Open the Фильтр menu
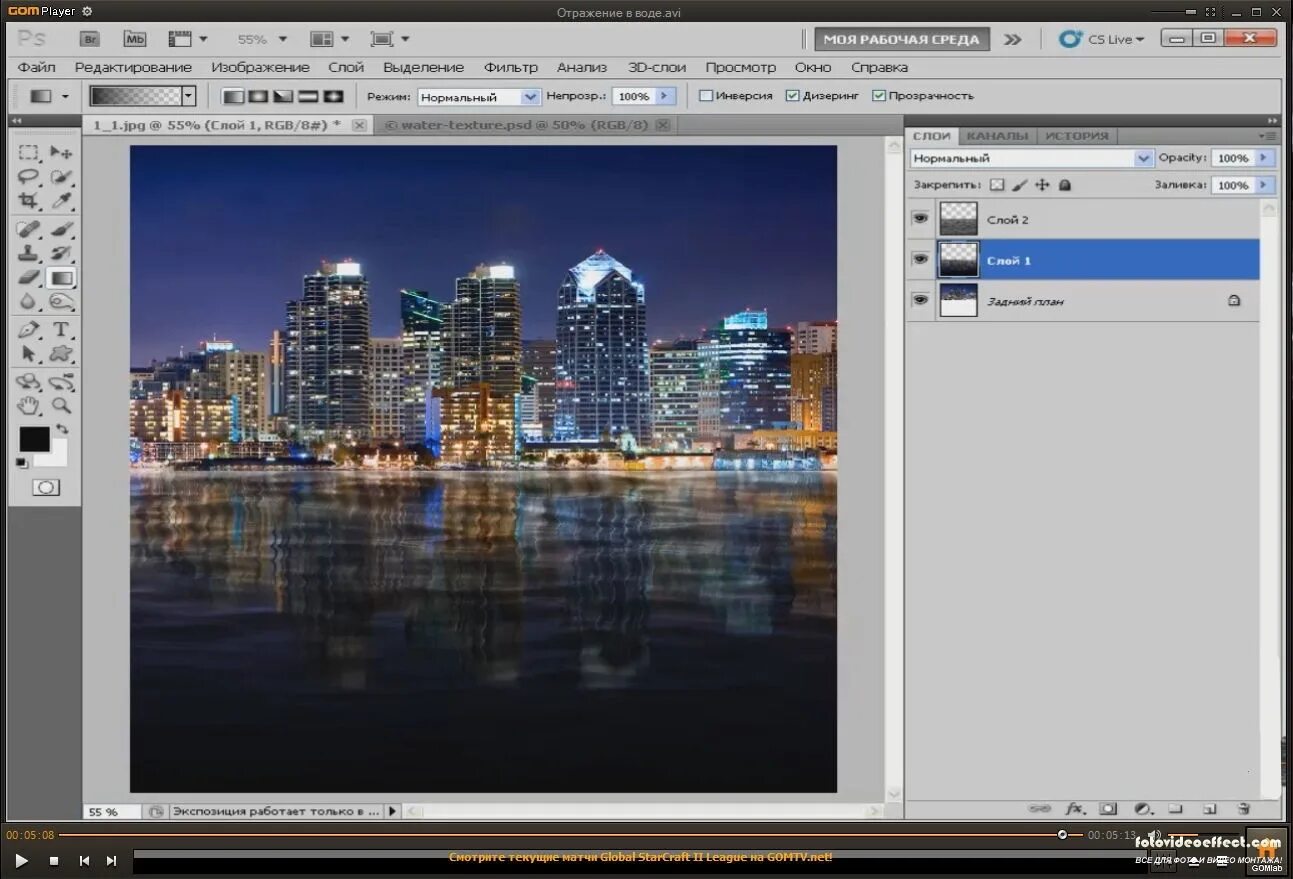The image size is (1293, 879). (x=510, y=67)
